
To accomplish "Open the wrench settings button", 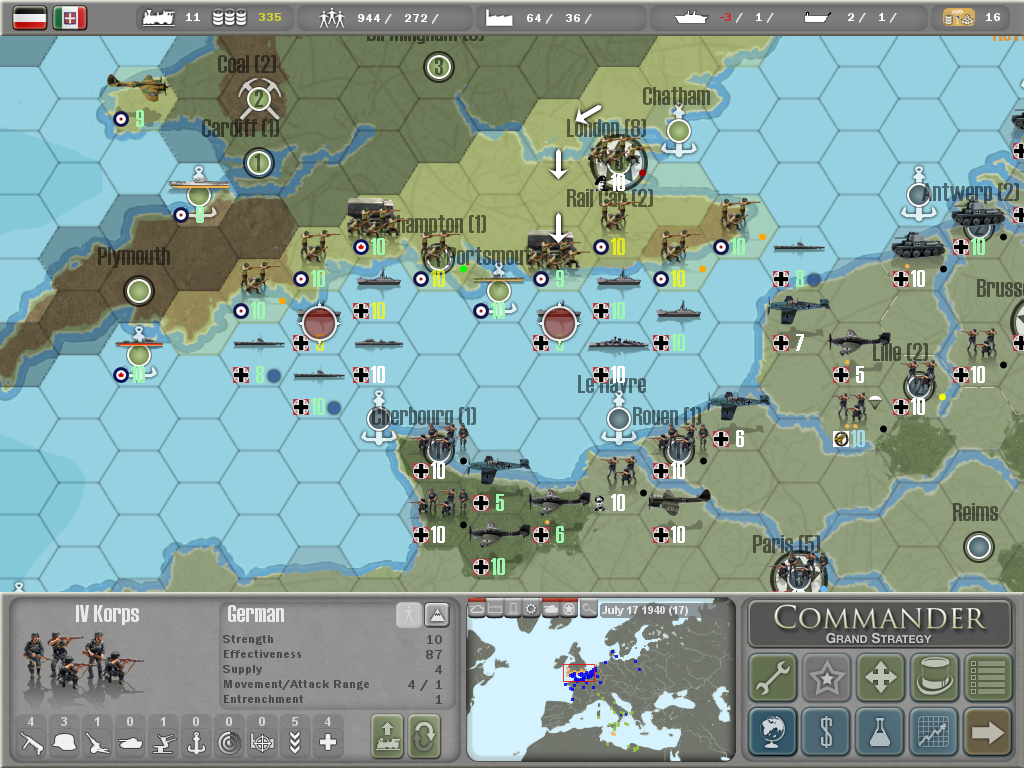I will pyautogui.click(x=773, y=678).
